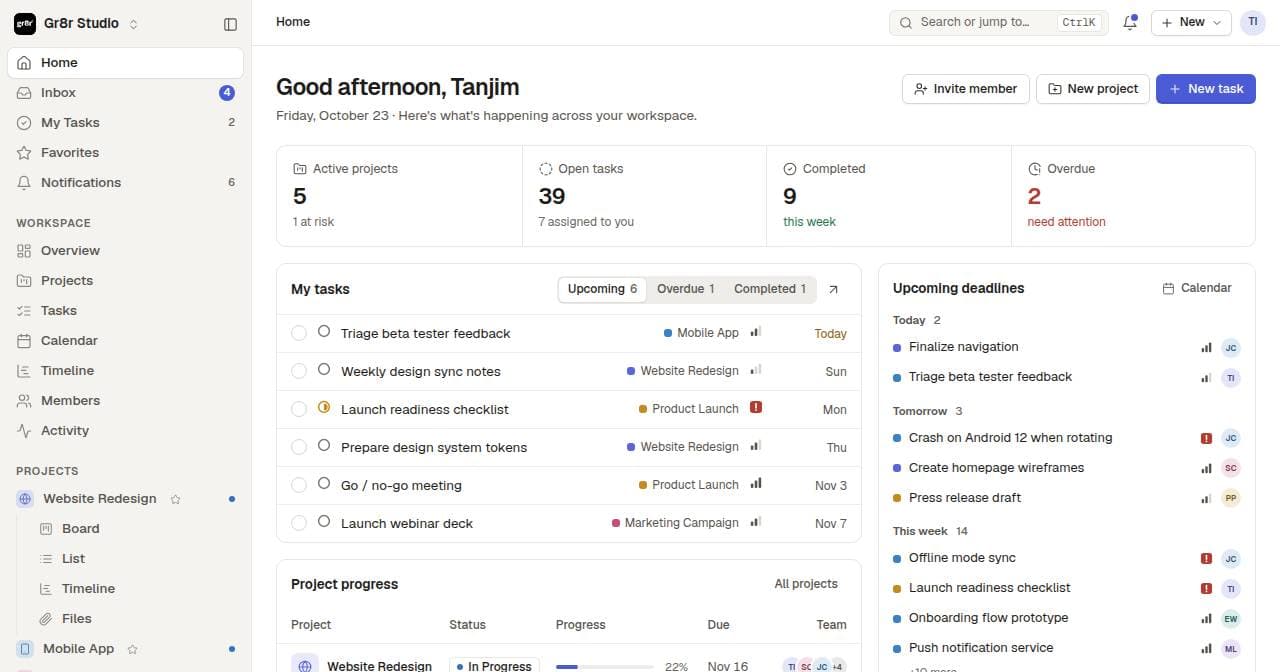Image resolution: width=1280 pixels, height=672 pixels.
Task: Click the PP avatar beside Press release draft
Action: coord(1231,498)
